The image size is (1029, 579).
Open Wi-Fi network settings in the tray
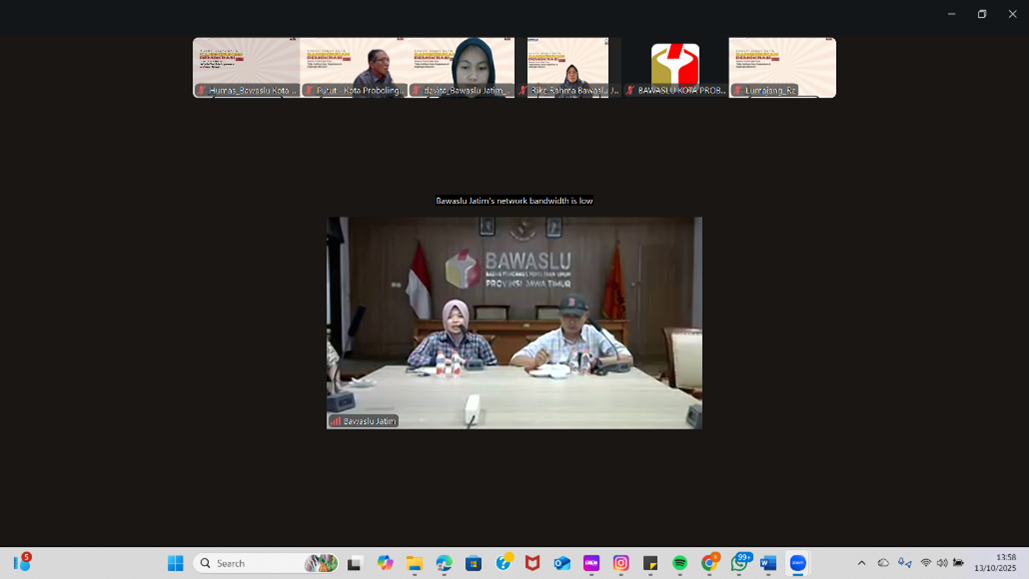[925, 563]
